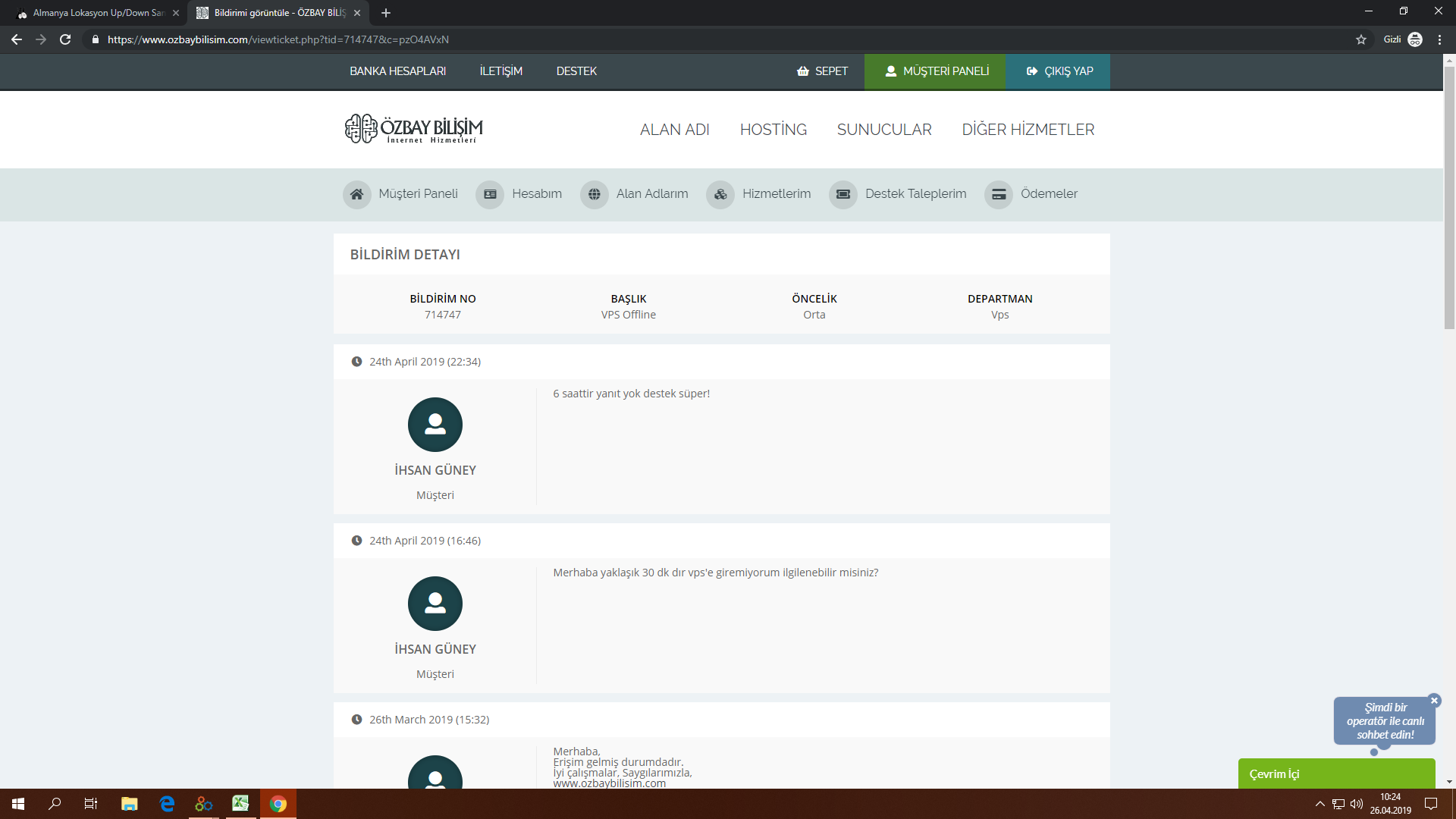The width and height of the screenshot is (1456, 819).
Task: Bookmark page with the star icon
Action: (1361, 39)
